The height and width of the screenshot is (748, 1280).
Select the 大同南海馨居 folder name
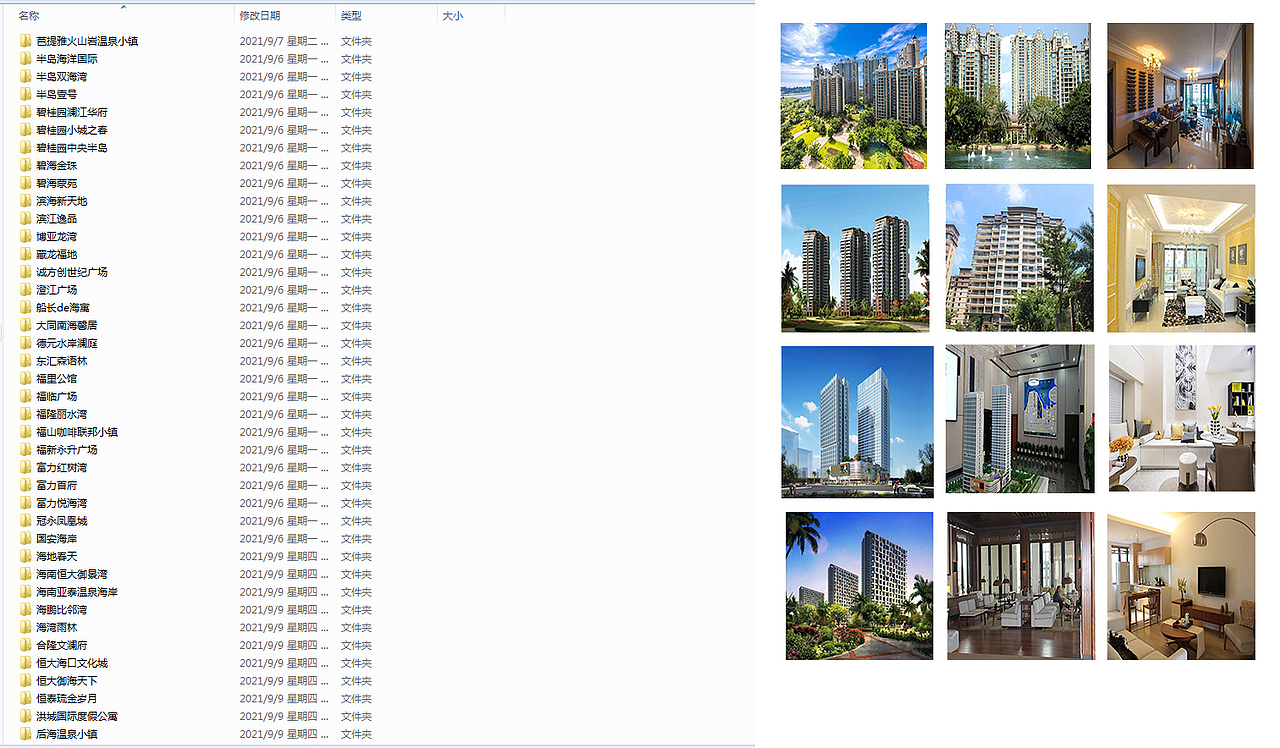tap(67, 325)
